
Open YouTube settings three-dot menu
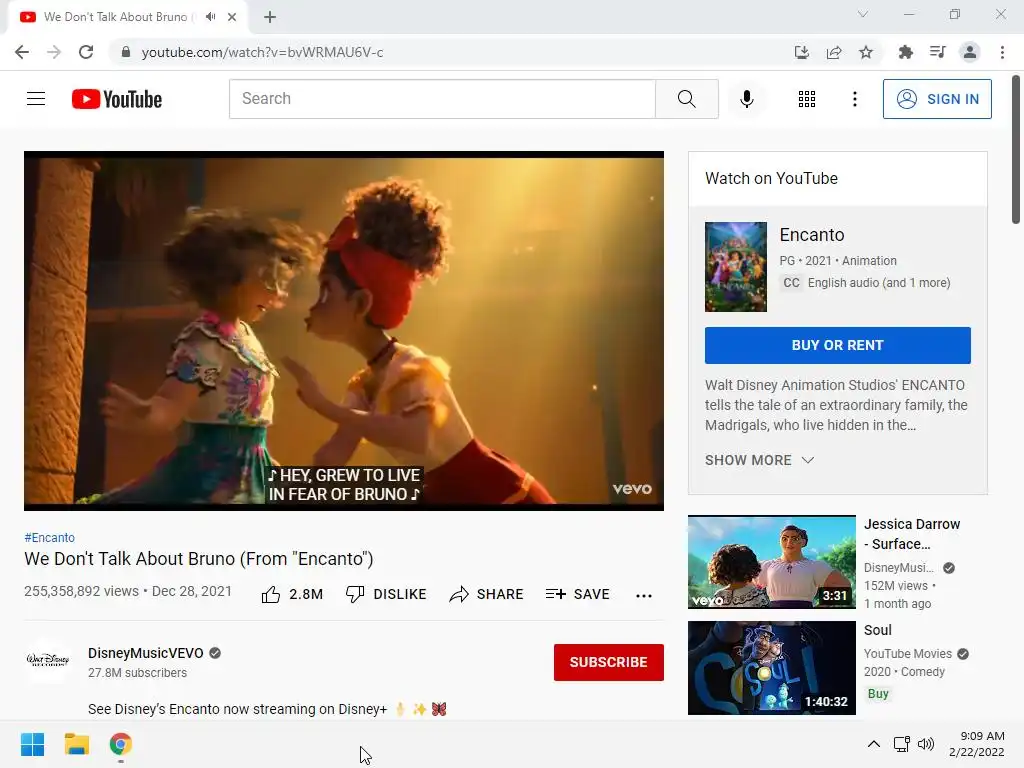tap(854, 99)
